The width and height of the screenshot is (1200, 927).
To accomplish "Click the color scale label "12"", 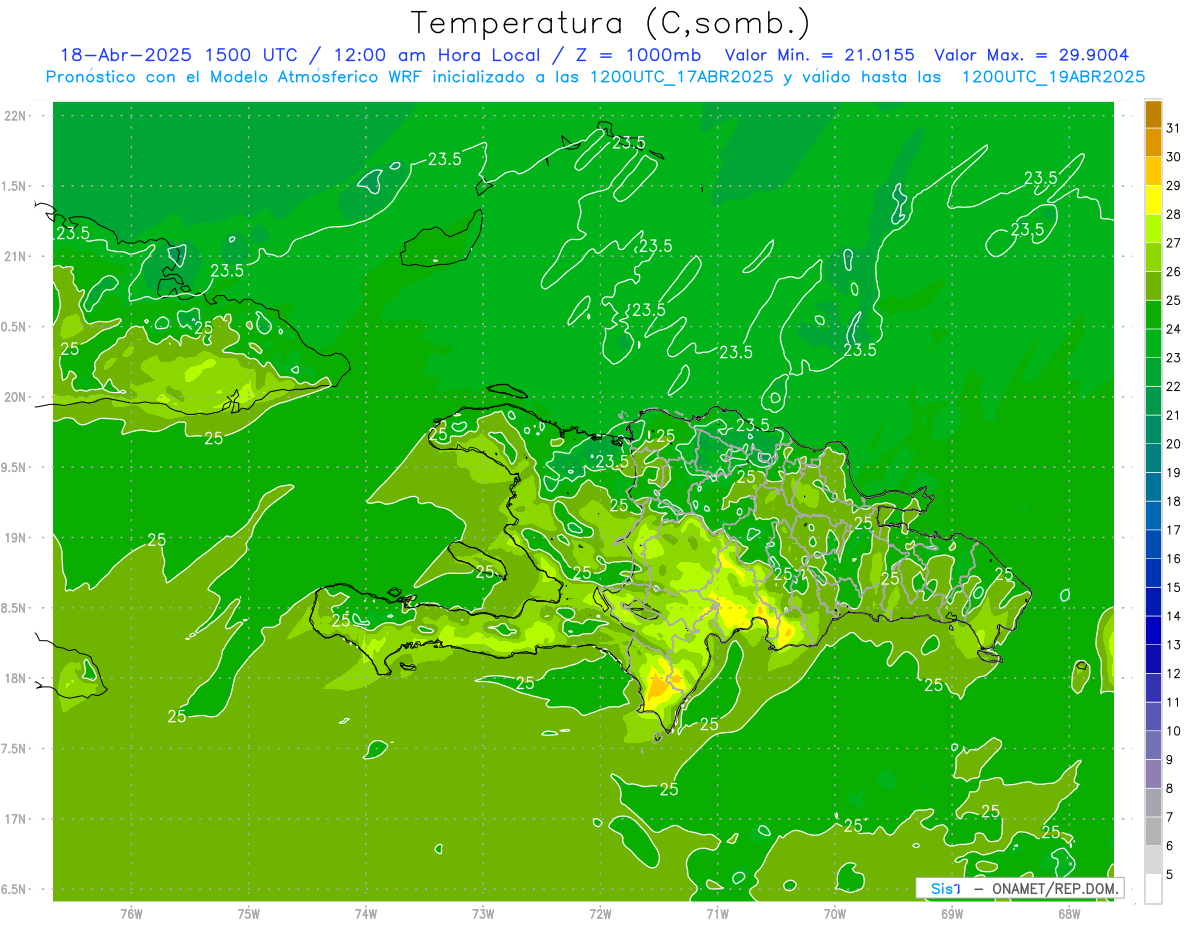I will 1174,673.
